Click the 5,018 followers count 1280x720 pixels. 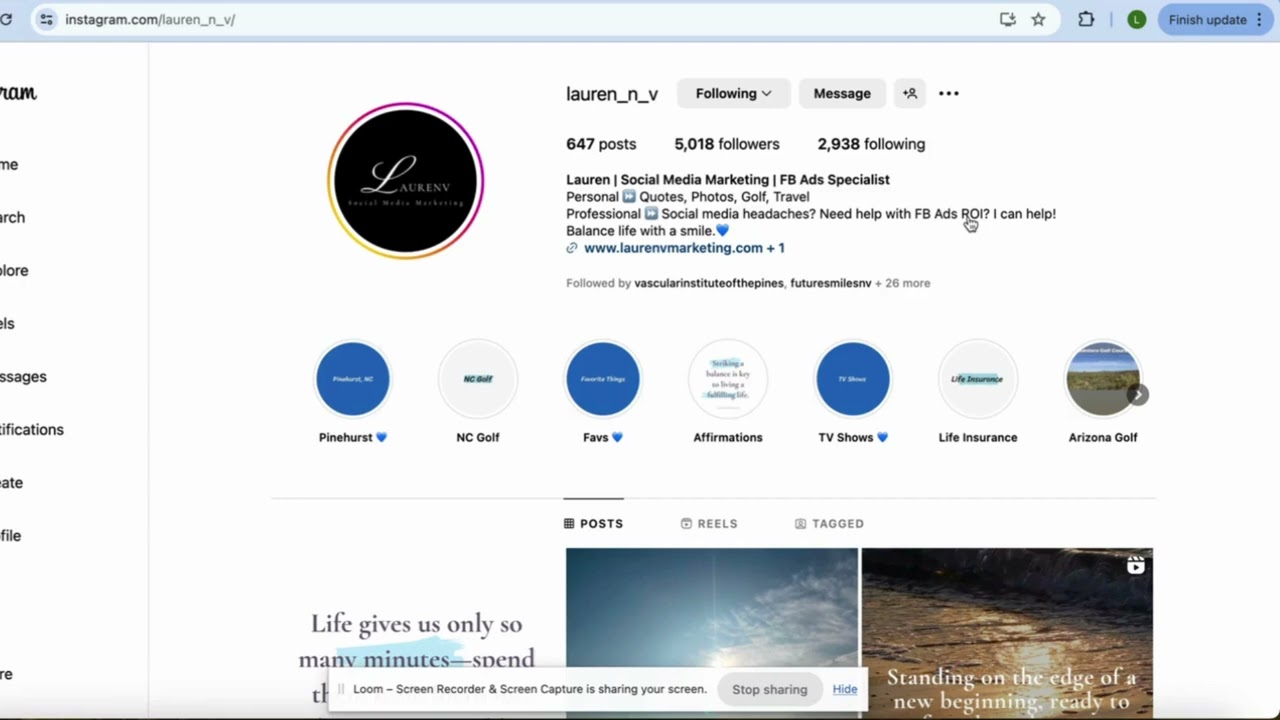click(727, 144)
